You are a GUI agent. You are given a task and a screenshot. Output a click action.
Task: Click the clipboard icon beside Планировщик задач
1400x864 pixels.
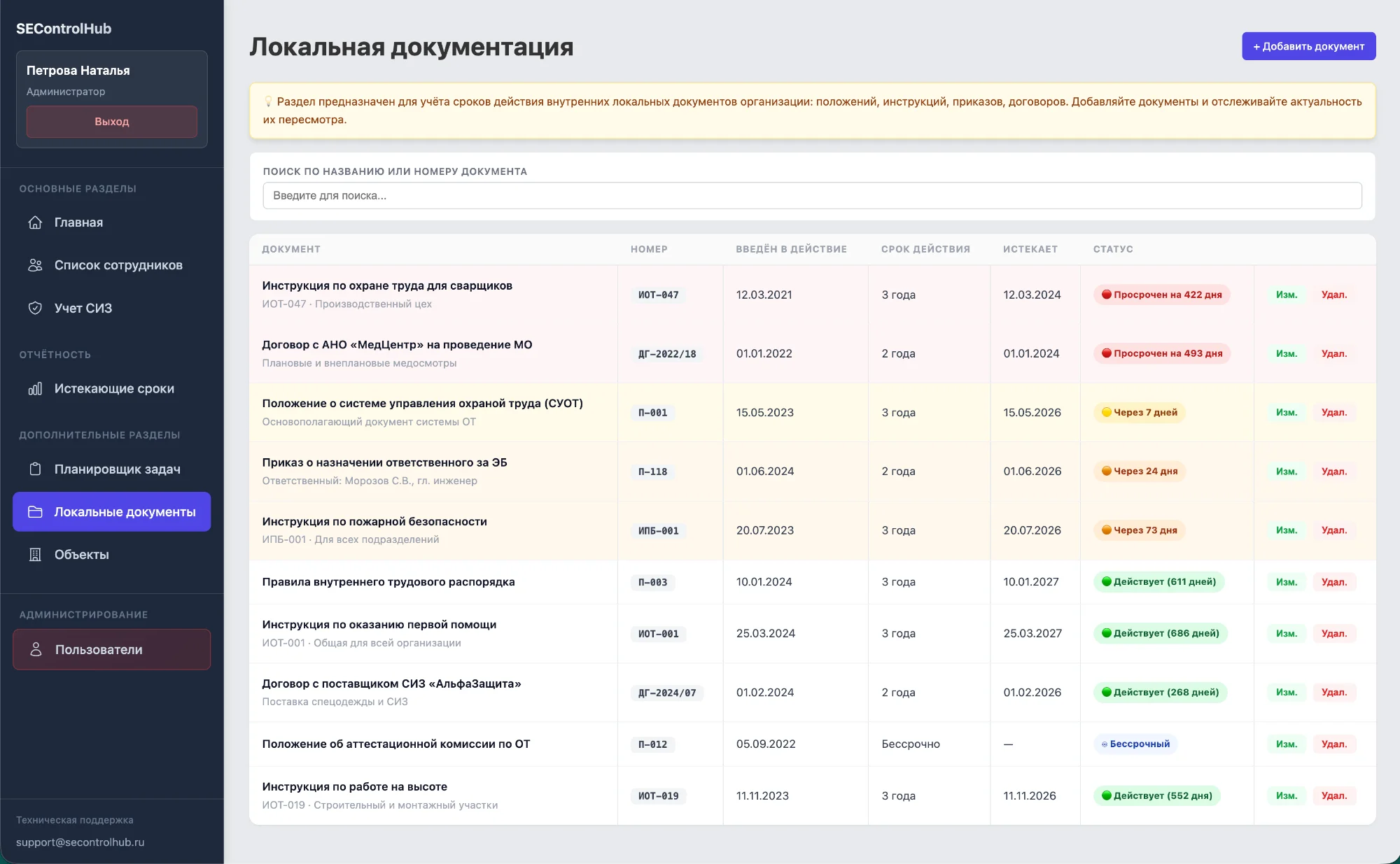(x=35, y=469)
